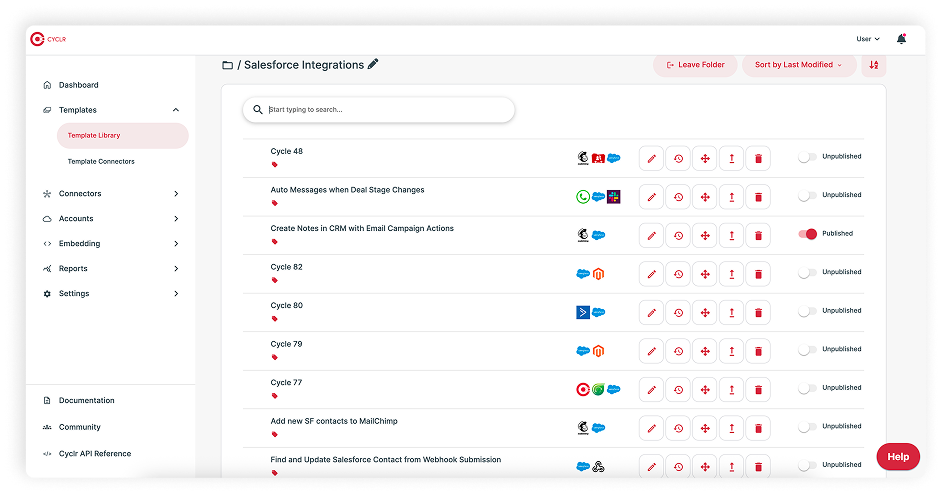Click the Cycle 80 template name
The width and height of the screenshot is (941, 493).
[286, 306]
